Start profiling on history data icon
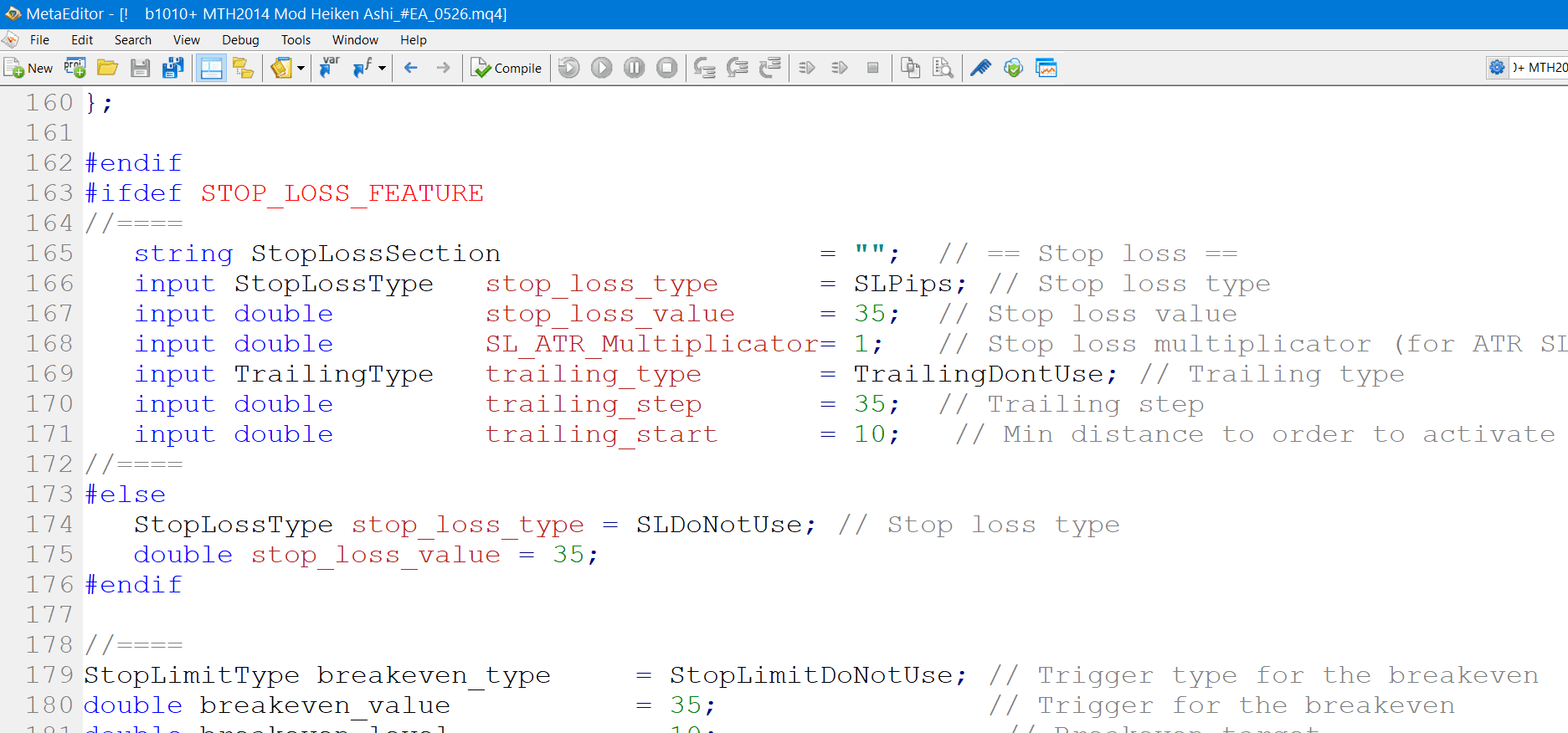 pyautogui.click(x=840, y=68)
